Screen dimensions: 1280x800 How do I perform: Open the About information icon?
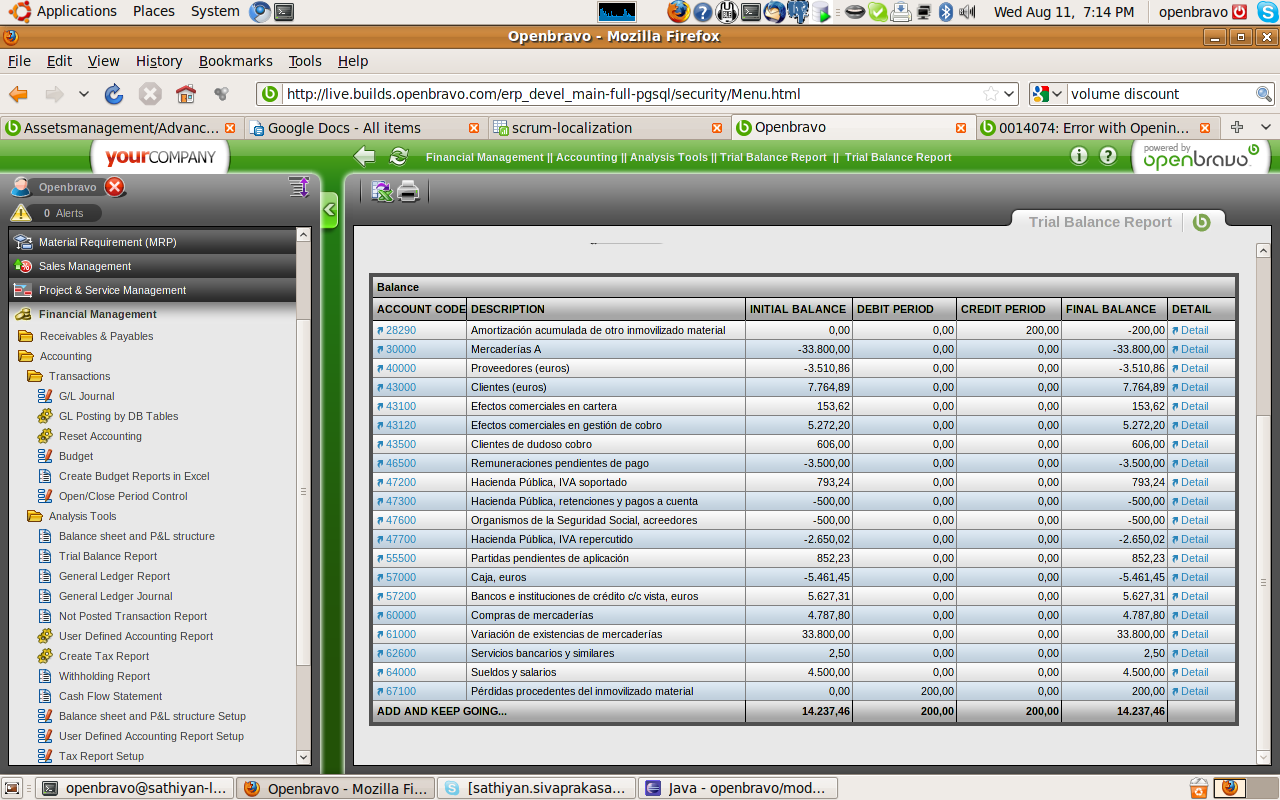click(x=1079, y=156)
